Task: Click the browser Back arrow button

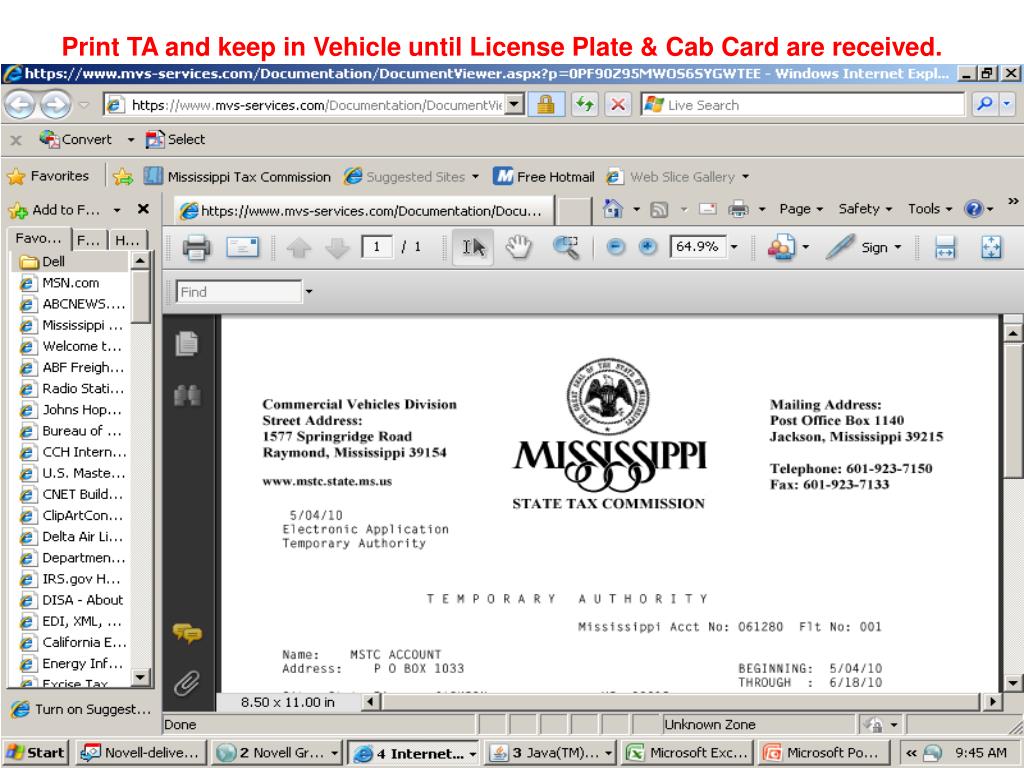Action: pos(20,104)
